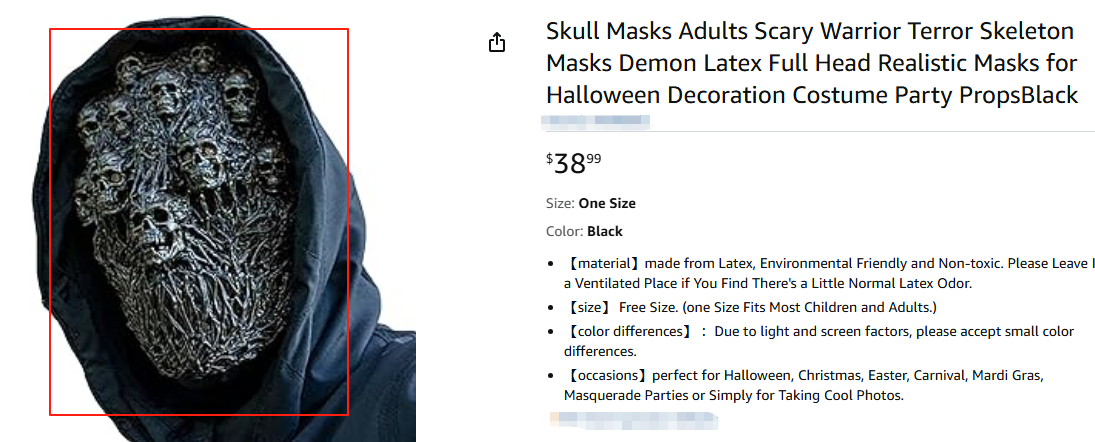Click the 【color differences】 bullet point

[x=818, y=331]
